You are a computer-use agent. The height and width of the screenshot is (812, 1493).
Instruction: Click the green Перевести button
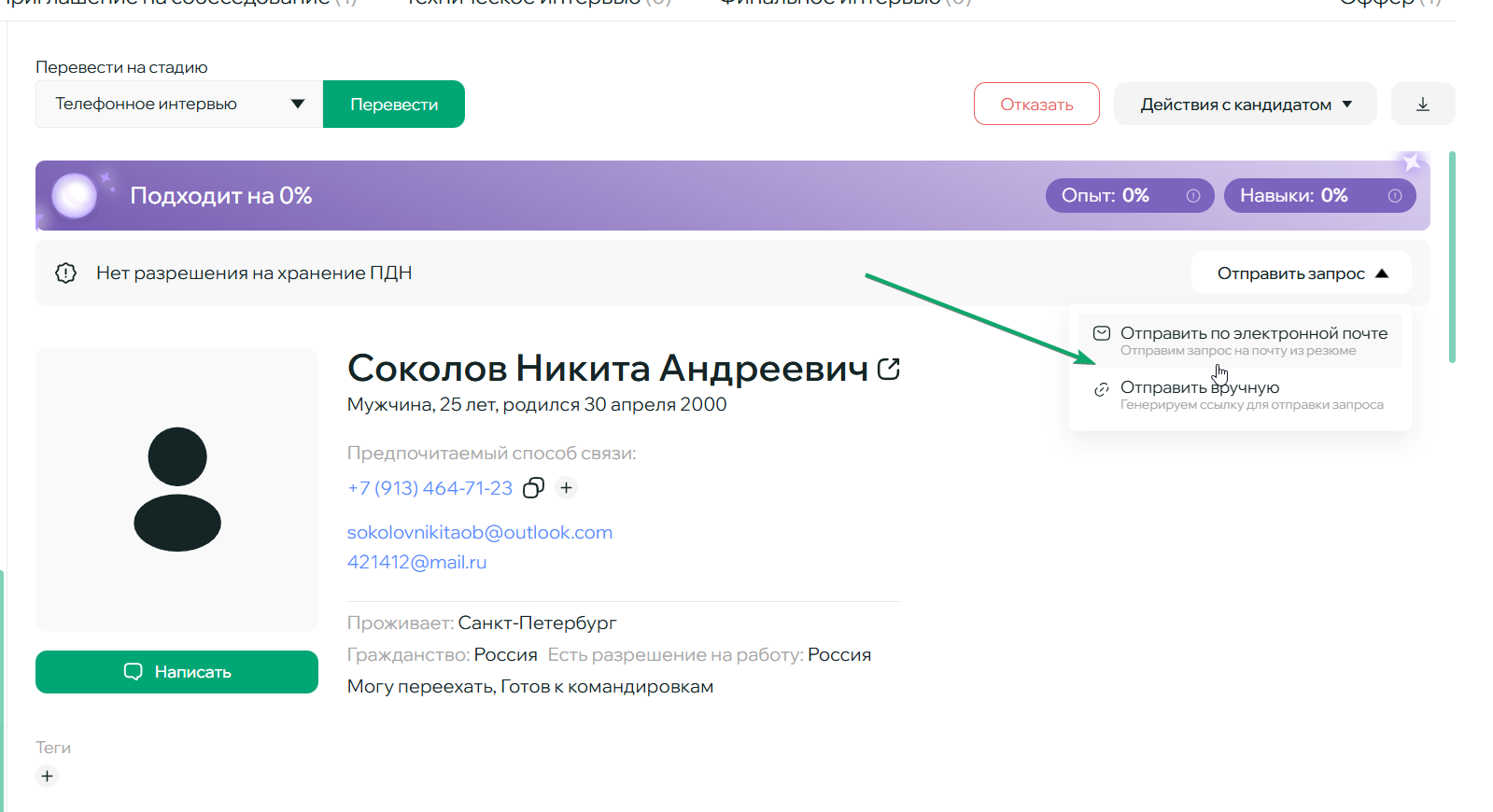tap(394, 104)
